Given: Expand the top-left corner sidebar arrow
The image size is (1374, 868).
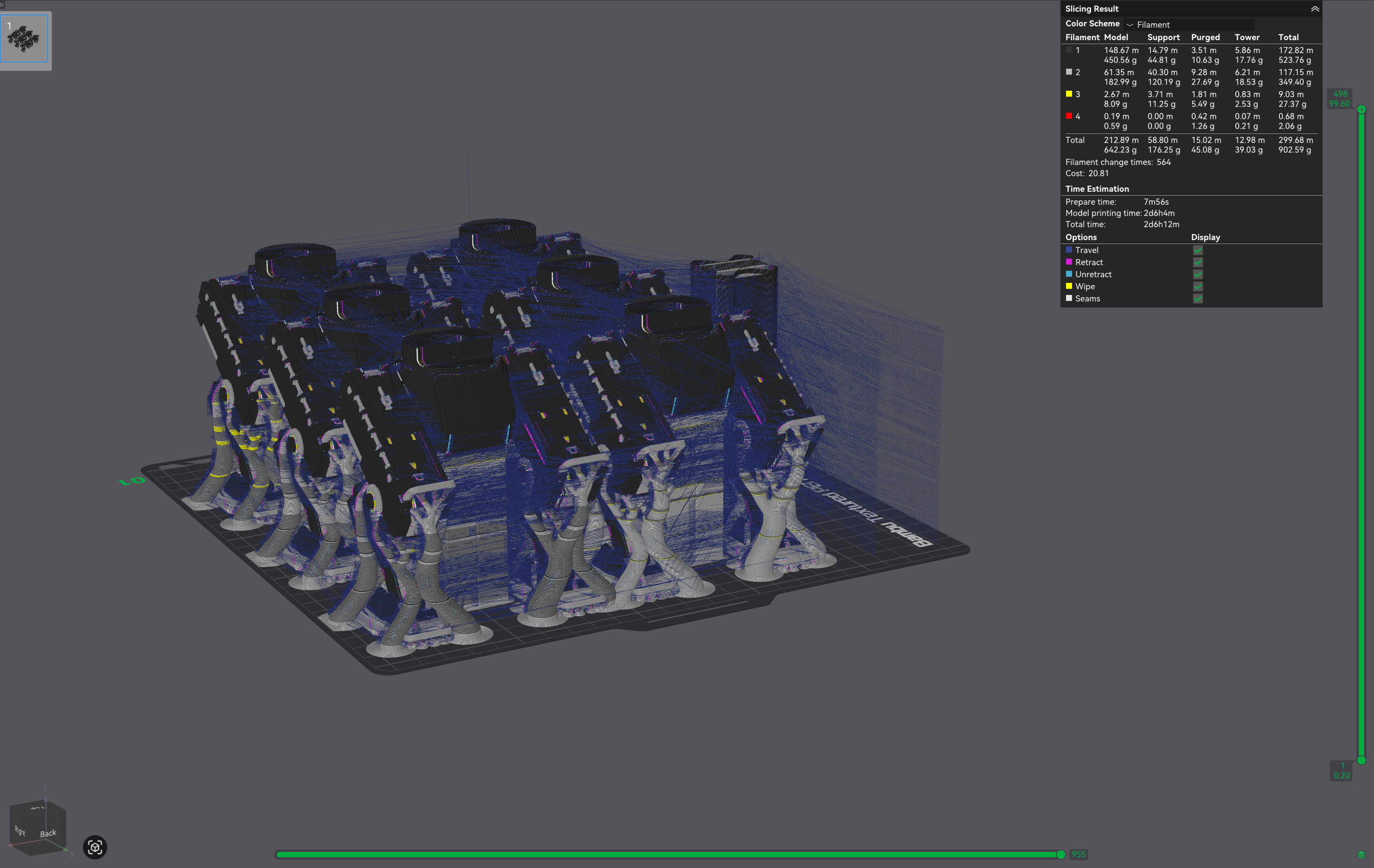Looking at the screenshot, I should (x=2, y=5).
